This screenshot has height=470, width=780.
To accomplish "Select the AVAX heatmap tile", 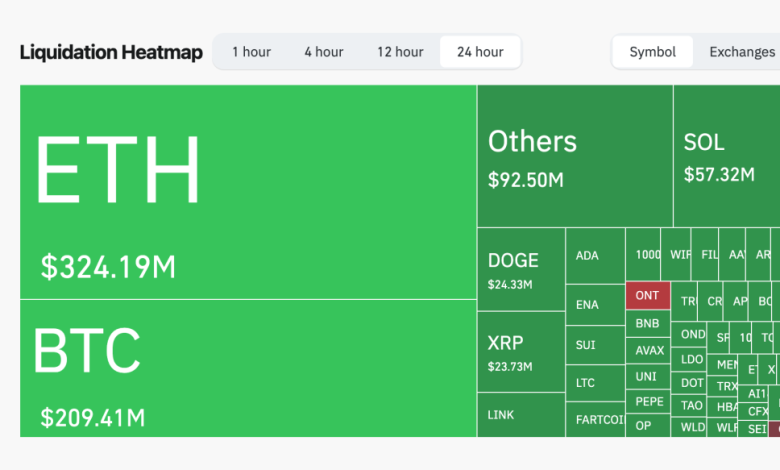I will click(x=648, y=351).
